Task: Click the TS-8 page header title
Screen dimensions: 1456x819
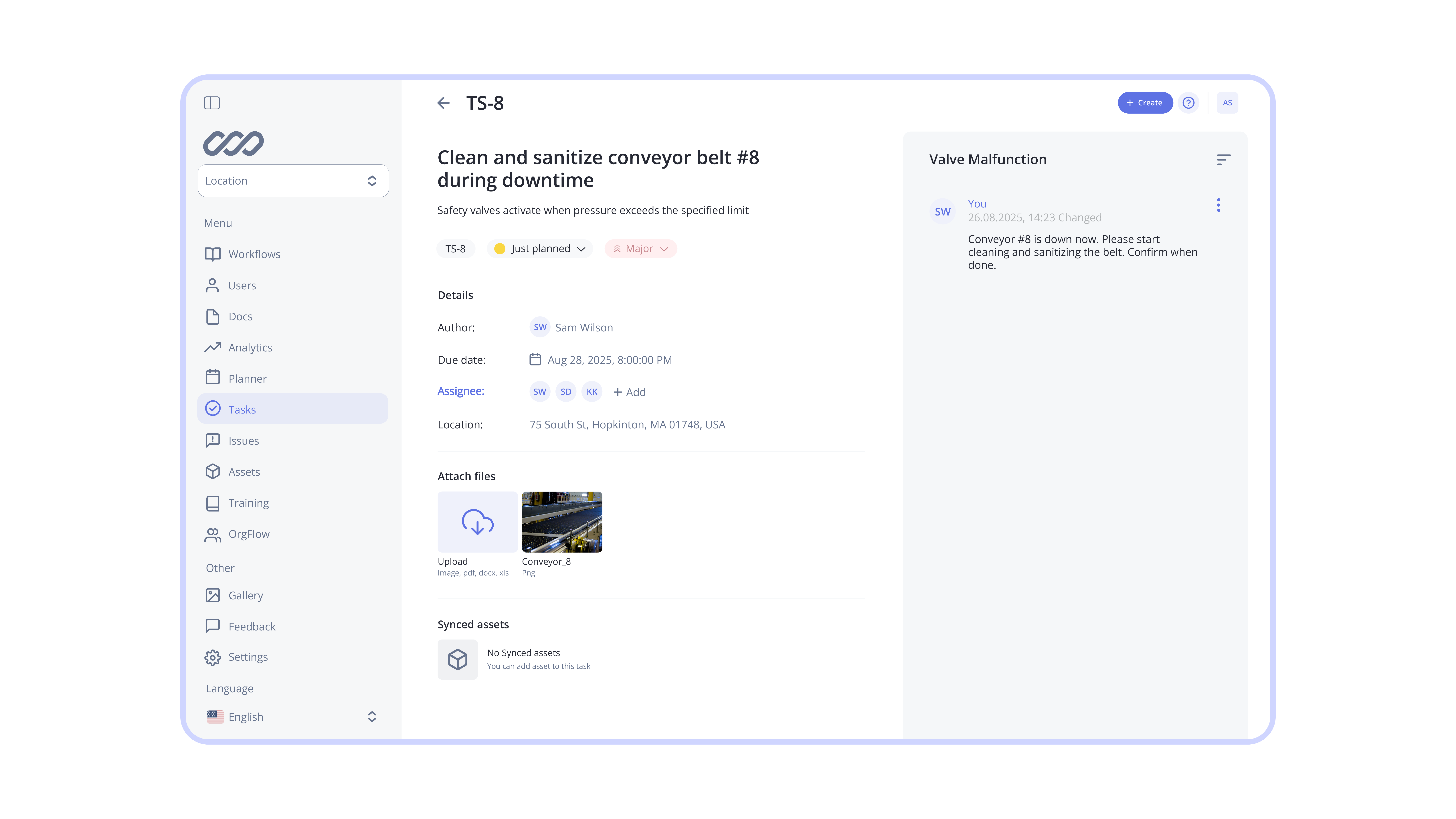Action: coord(485,103)
